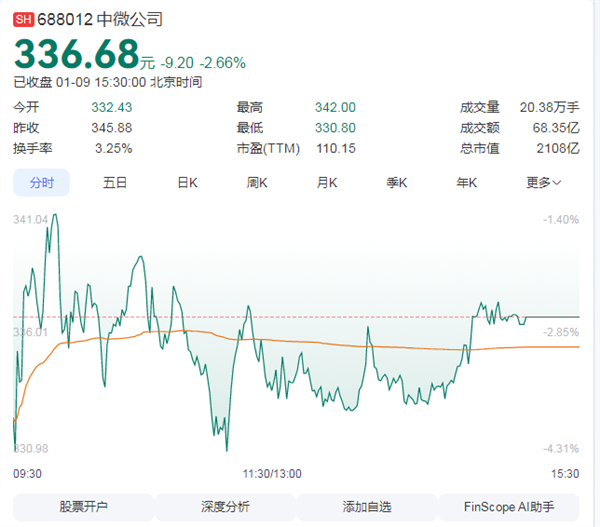Switch to 月K monthly chart

(x=327, y=182)
